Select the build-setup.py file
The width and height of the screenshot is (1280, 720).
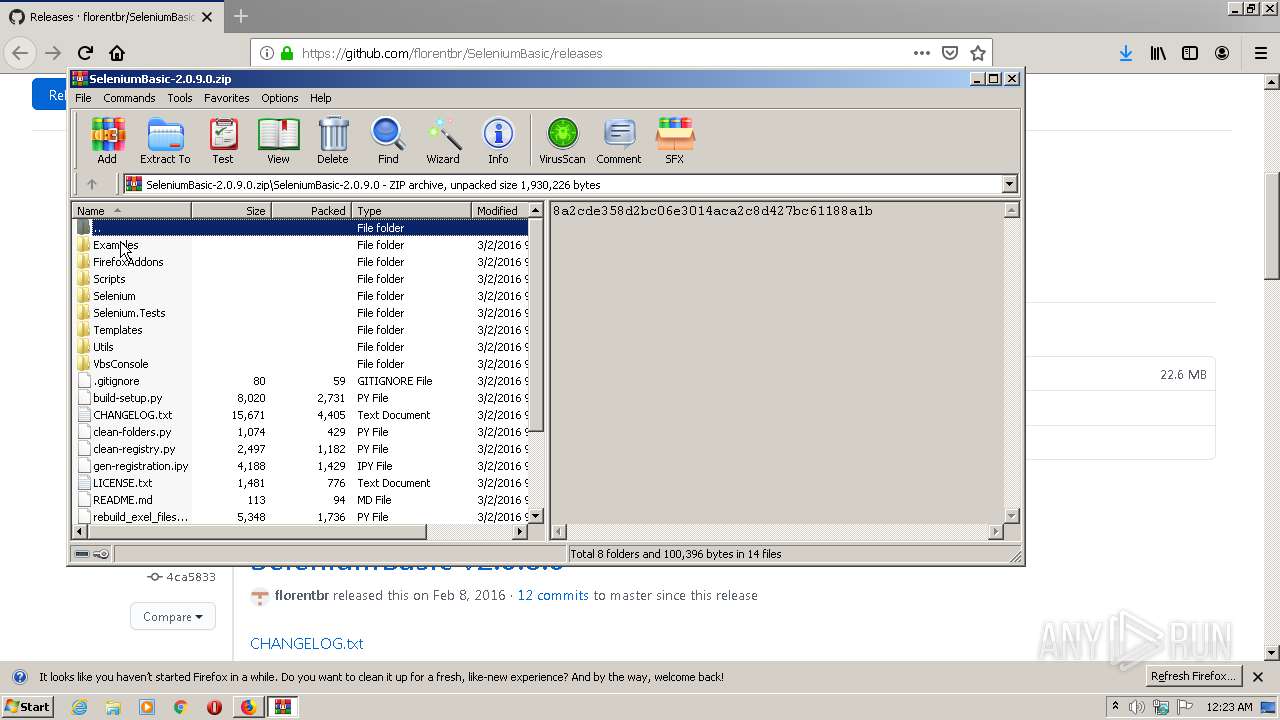[127, 398]
